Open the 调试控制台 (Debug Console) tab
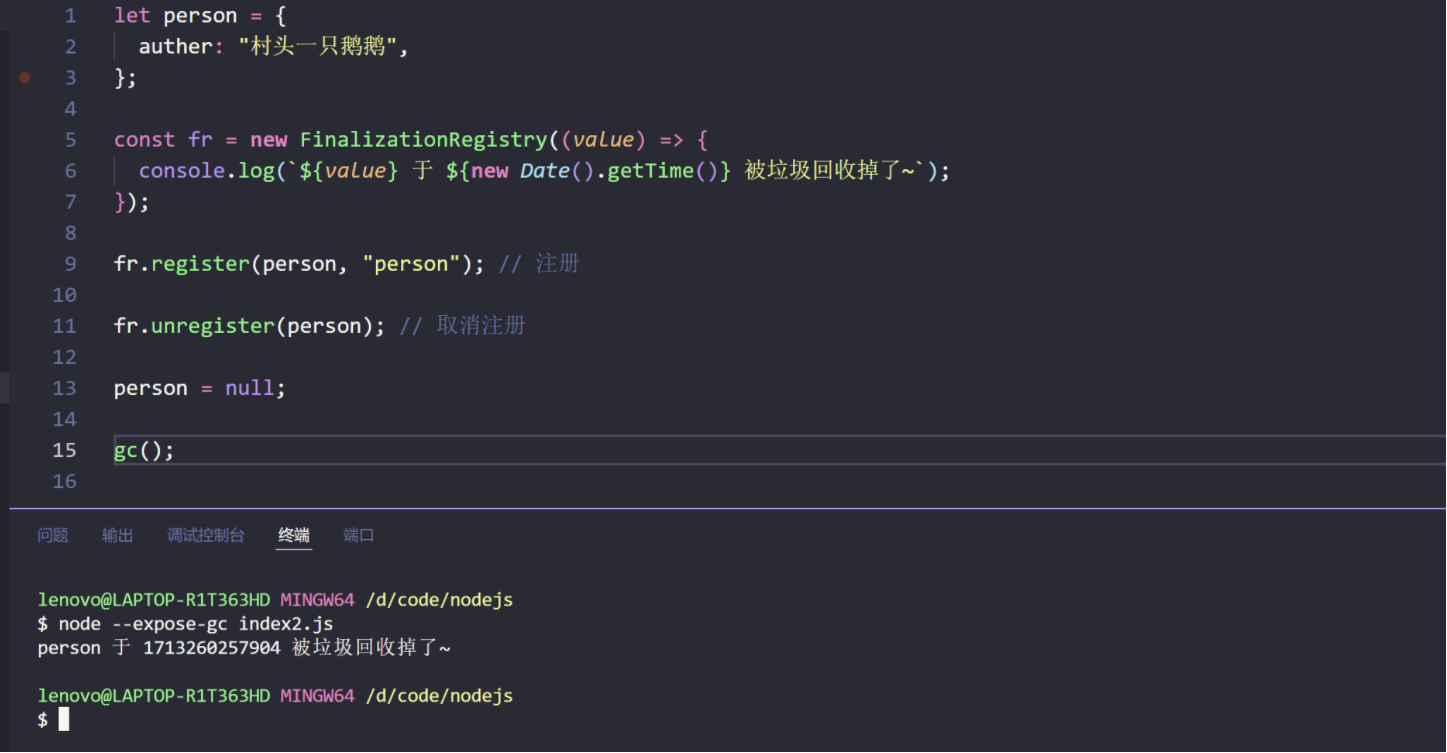 point(206,535)
